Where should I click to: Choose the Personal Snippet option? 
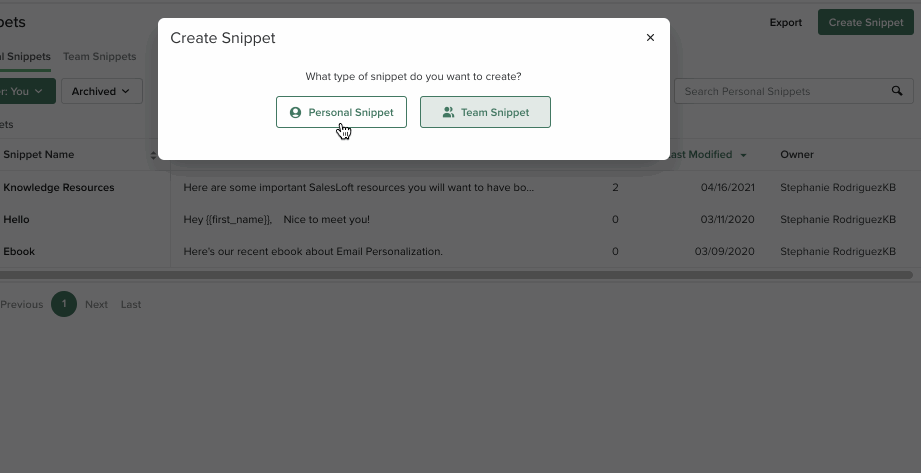point(341,113)
